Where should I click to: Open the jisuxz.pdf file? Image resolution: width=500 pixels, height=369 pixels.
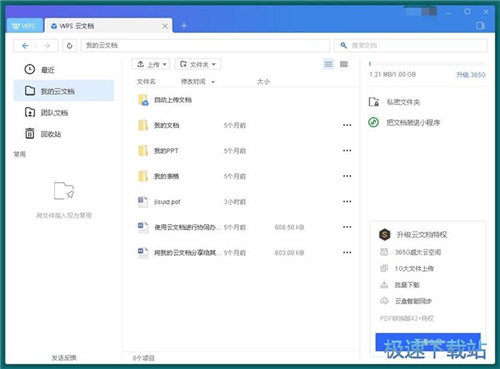click(x=167, y=202)
